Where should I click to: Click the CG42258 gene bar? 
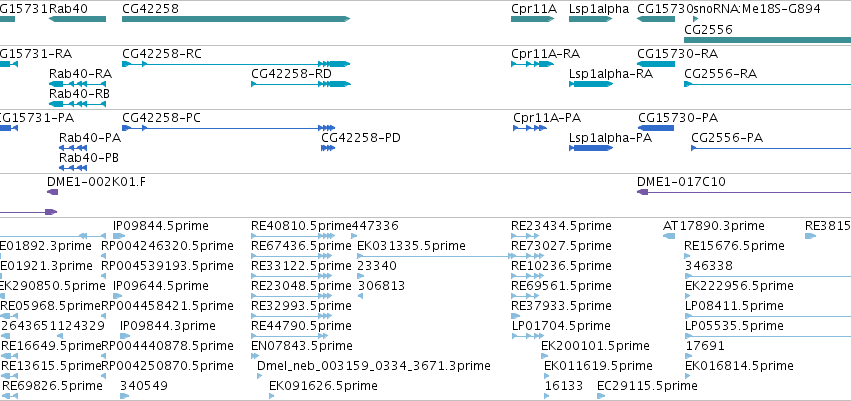[236, 19]
